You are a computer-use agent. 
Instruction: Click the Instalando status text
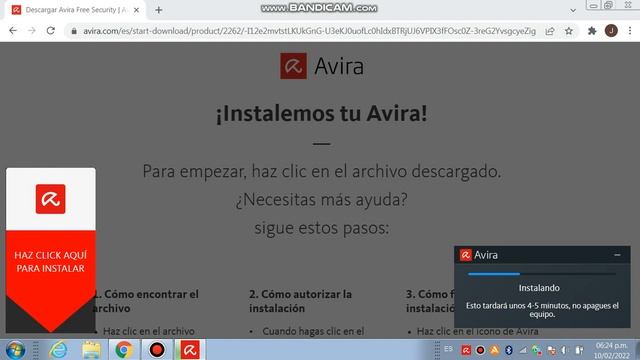click(539, 288)
